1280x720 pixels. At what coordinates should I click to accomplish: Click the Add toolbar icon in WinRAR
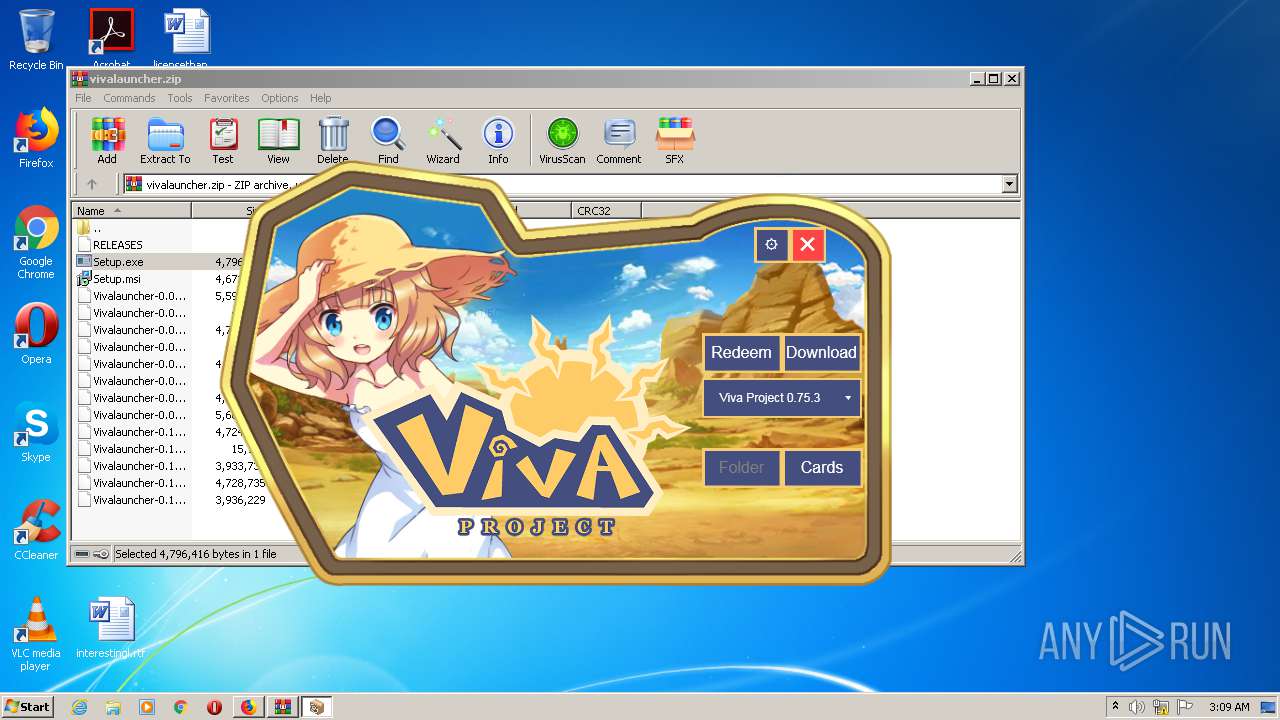tap(107, 141)
